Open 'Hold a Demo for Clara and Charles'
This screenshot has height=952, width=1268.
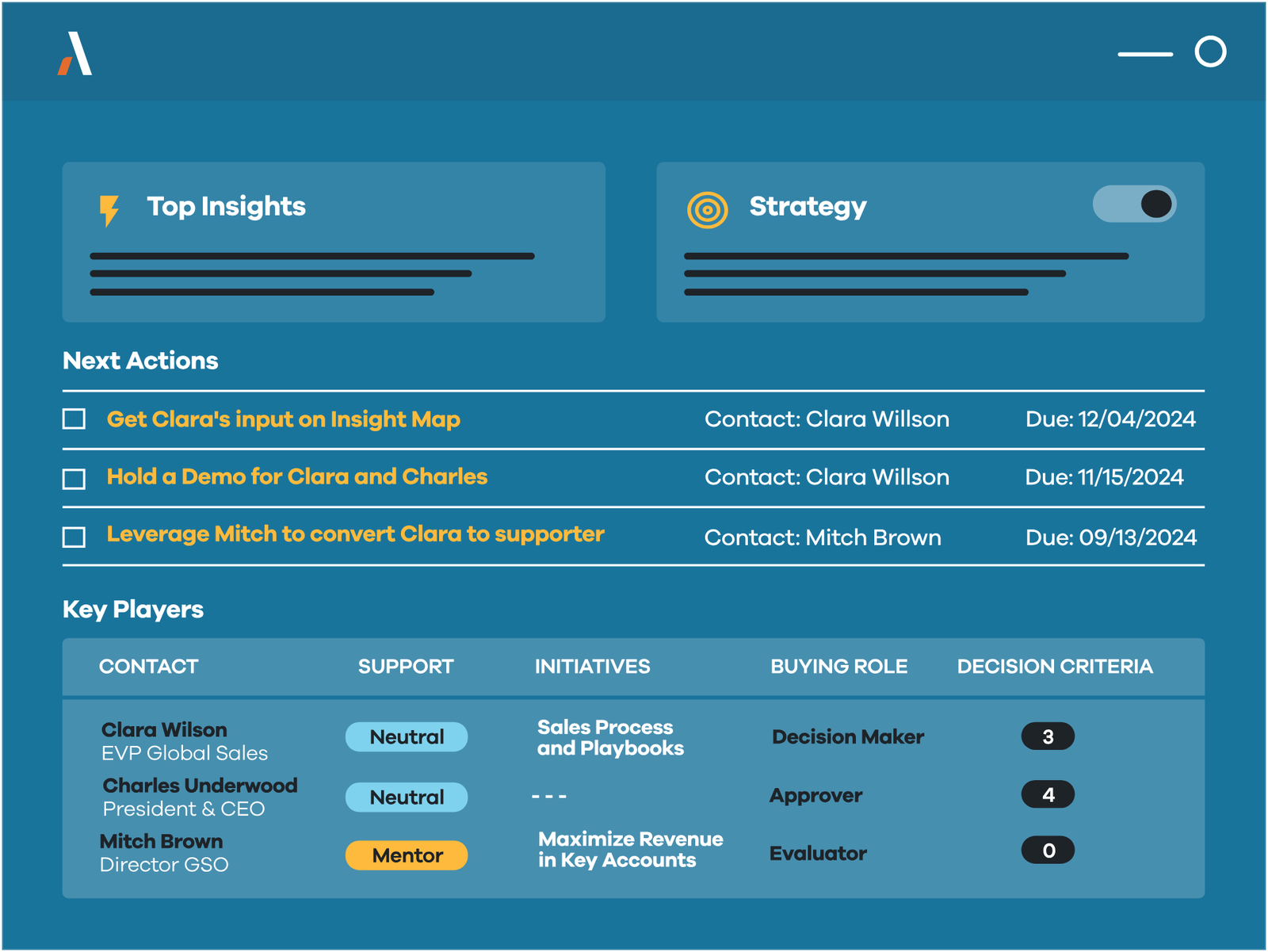tap(297, 476)
